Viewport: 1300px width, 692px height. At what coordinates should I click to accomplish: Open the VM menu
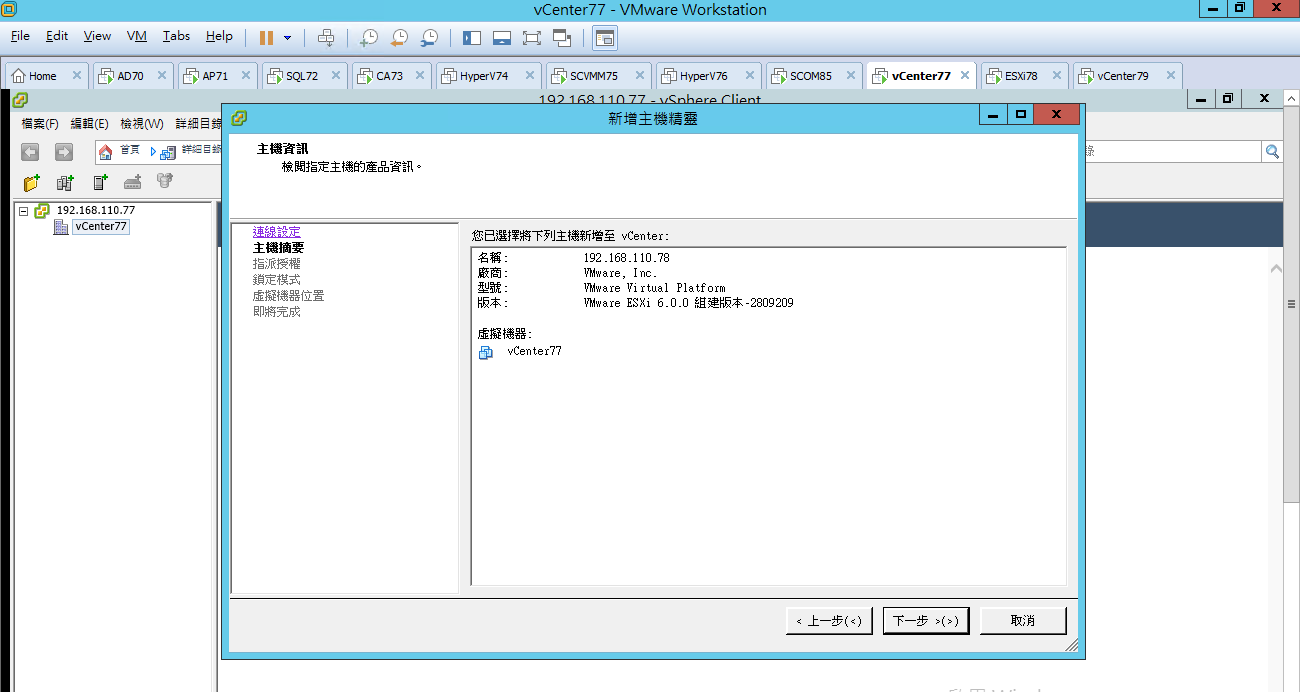(137, 36)
